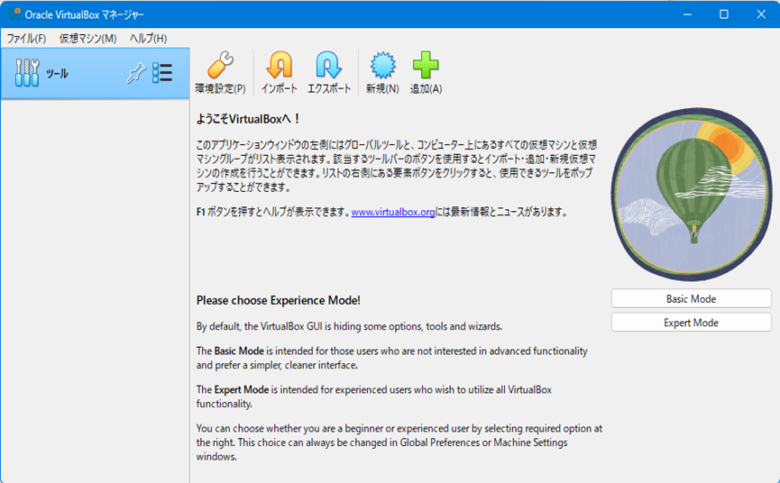Click the VirtualBox logo in title bar

14,14
